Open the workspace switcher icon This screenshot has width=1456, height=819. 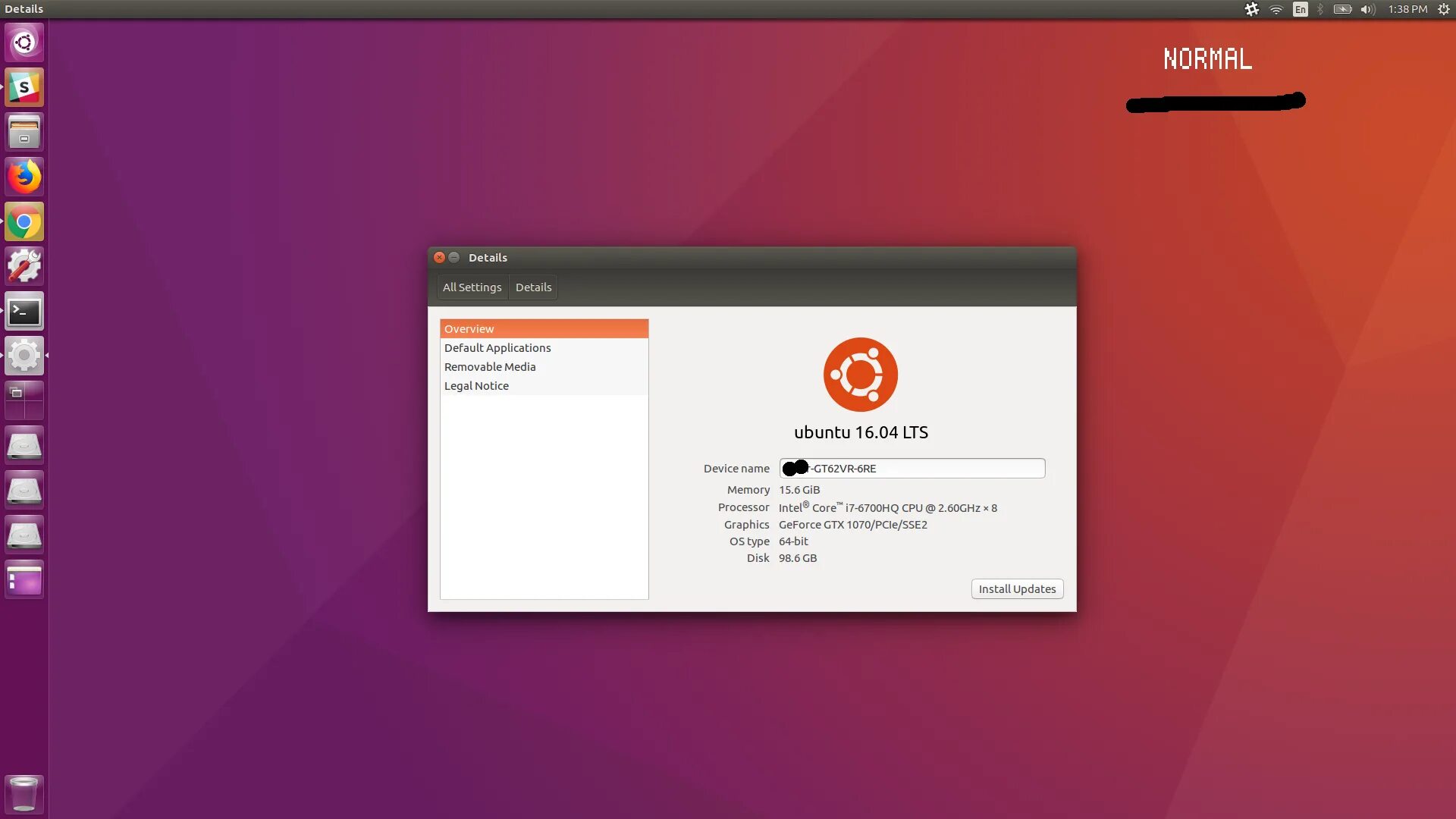(24, 400)
